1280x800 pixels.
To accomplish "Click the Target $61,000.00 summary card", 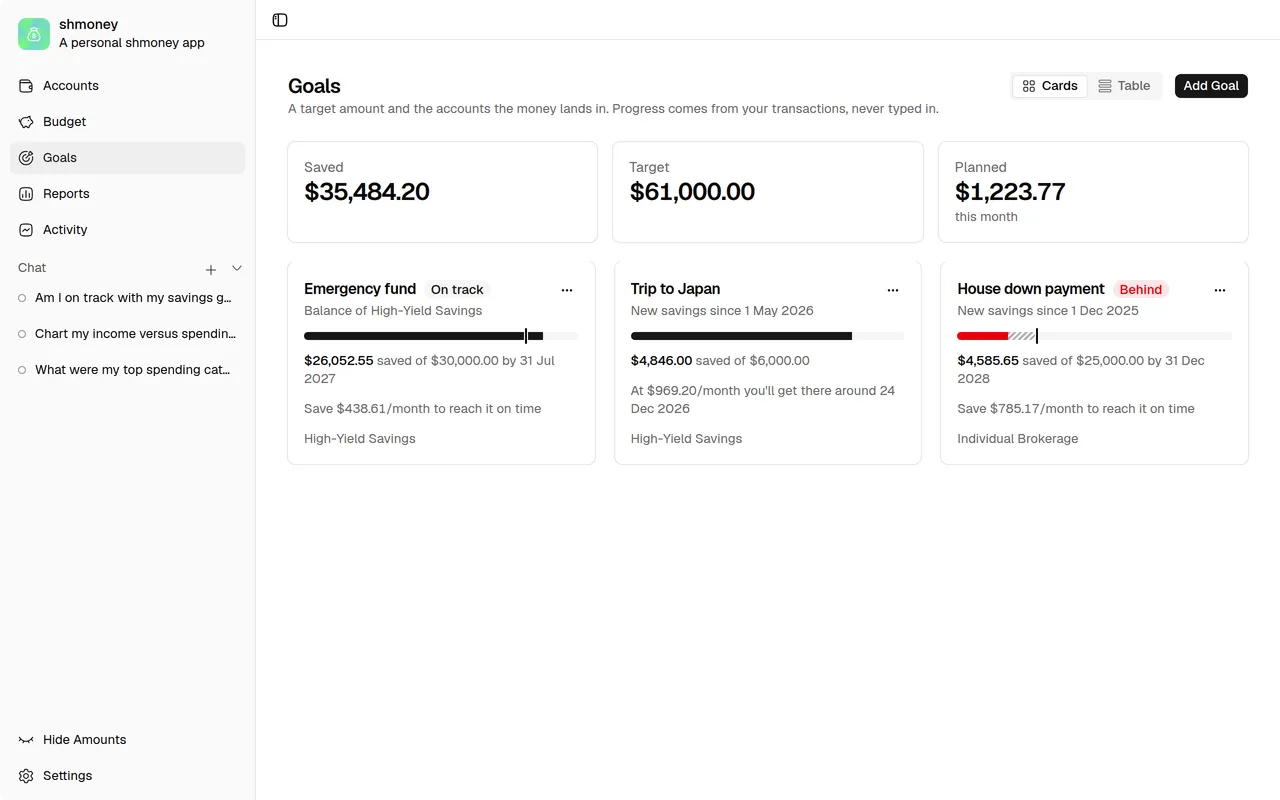I will [768, 192].
